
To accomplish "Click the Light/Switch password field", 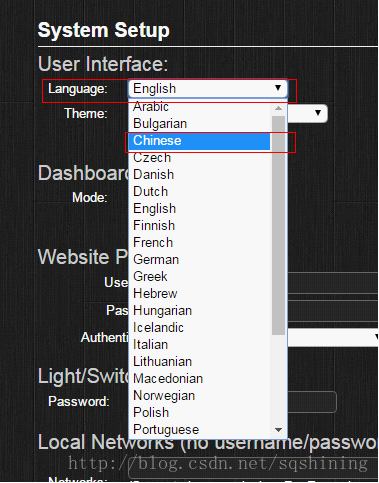I will (x=312, y=402).
